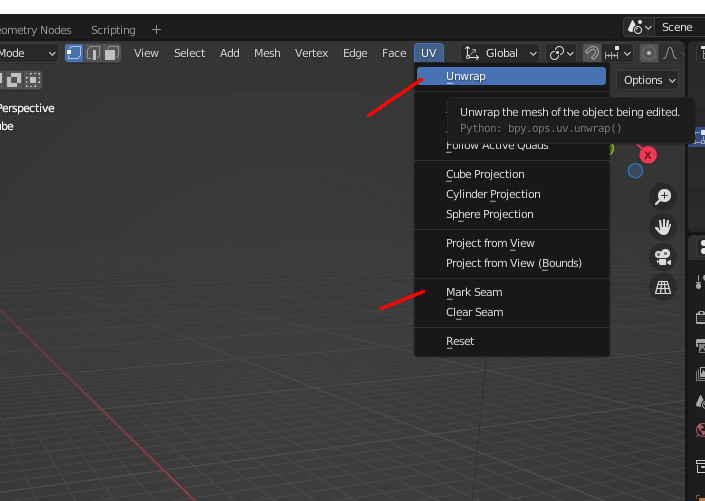This screenshot has width=705, height=501.
Task: Select vertex select mode icon
Action: point(74,53)
